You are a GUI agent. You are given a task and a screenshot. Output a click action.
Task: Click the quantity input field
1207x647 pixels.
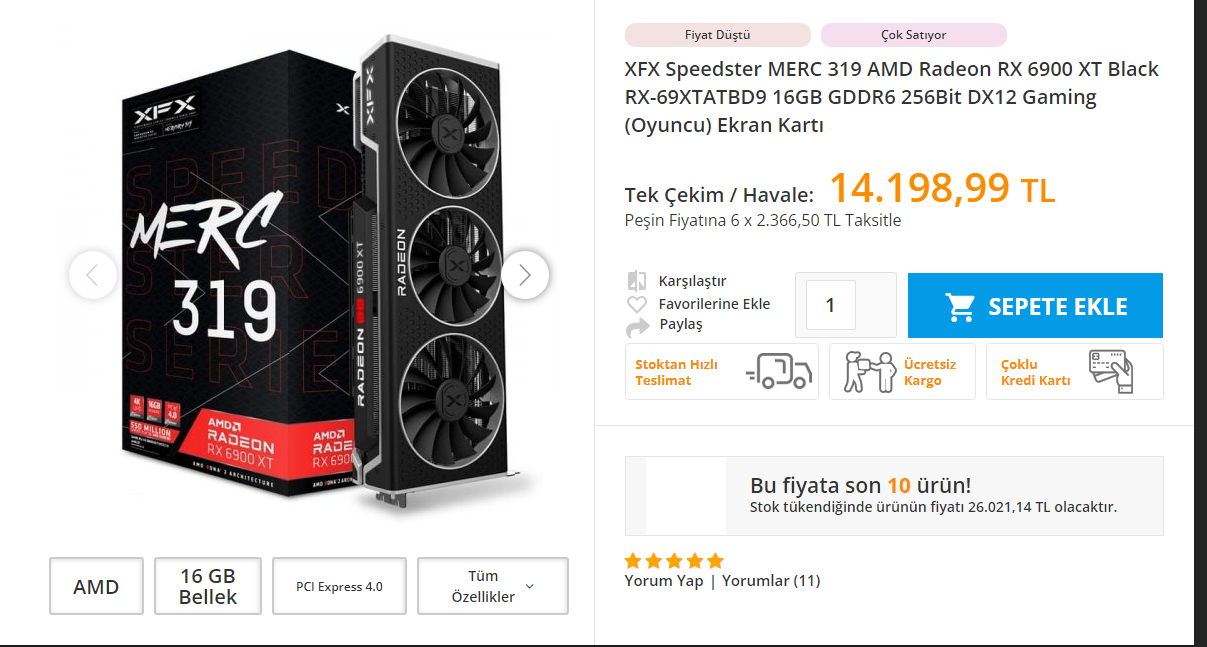pyautogui.click(x=831, y=305)
